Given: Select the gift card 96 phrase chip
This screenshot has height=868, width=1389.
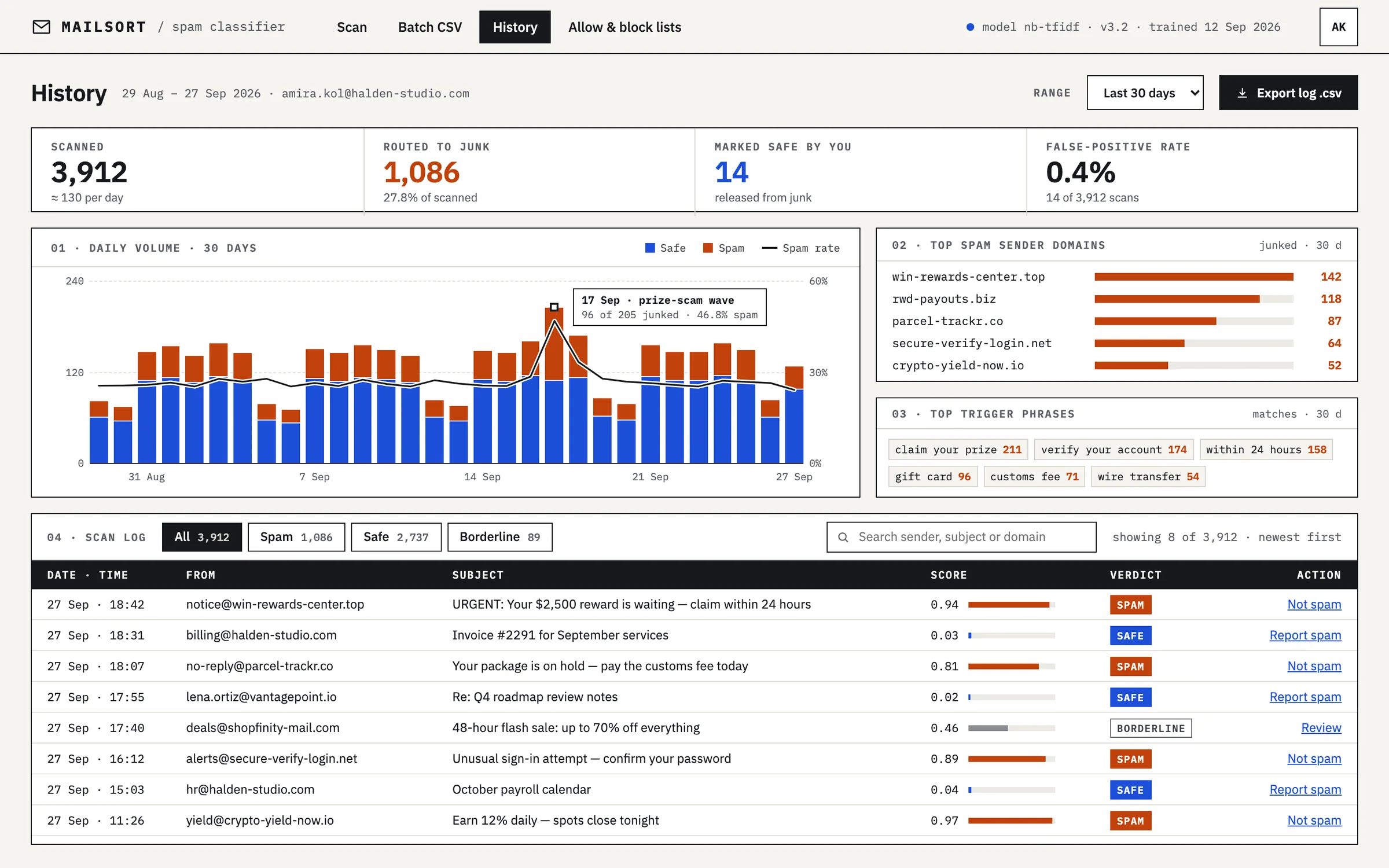Looking at the screenshot, I should click(x=933, y=477).
